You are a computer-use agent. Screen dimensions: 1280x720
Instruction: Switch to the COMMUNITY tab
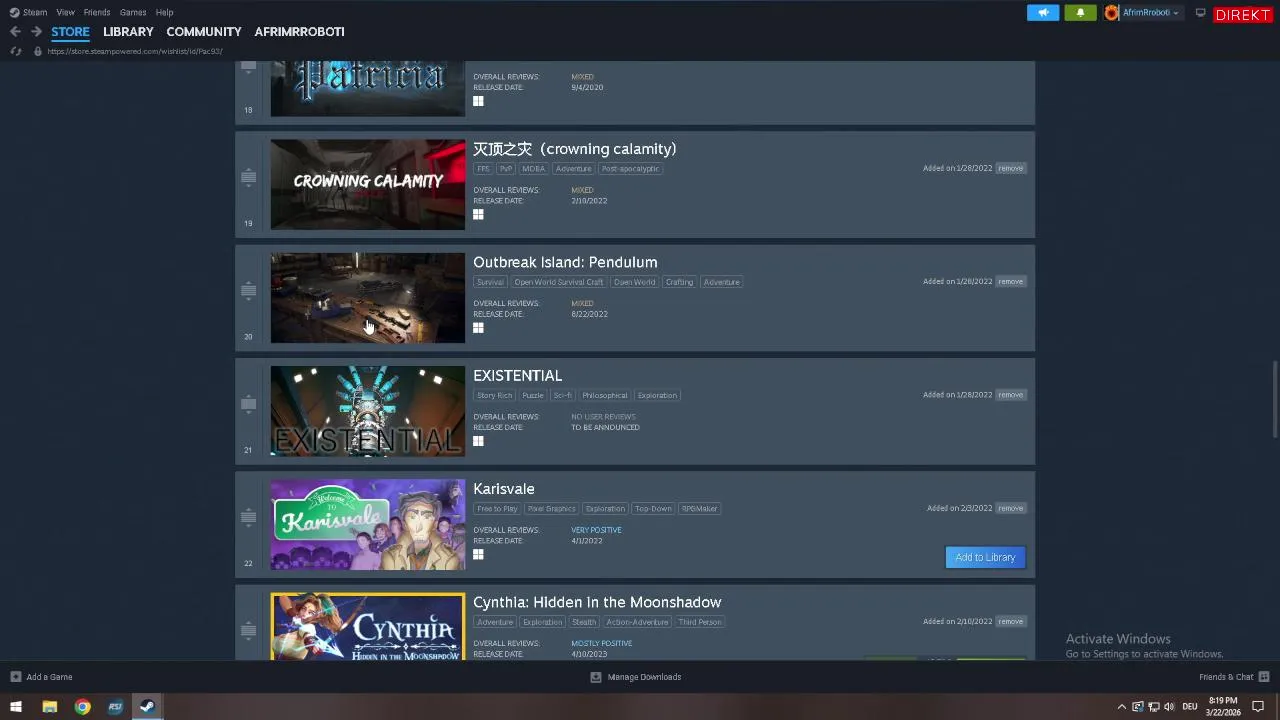(204, 32)
